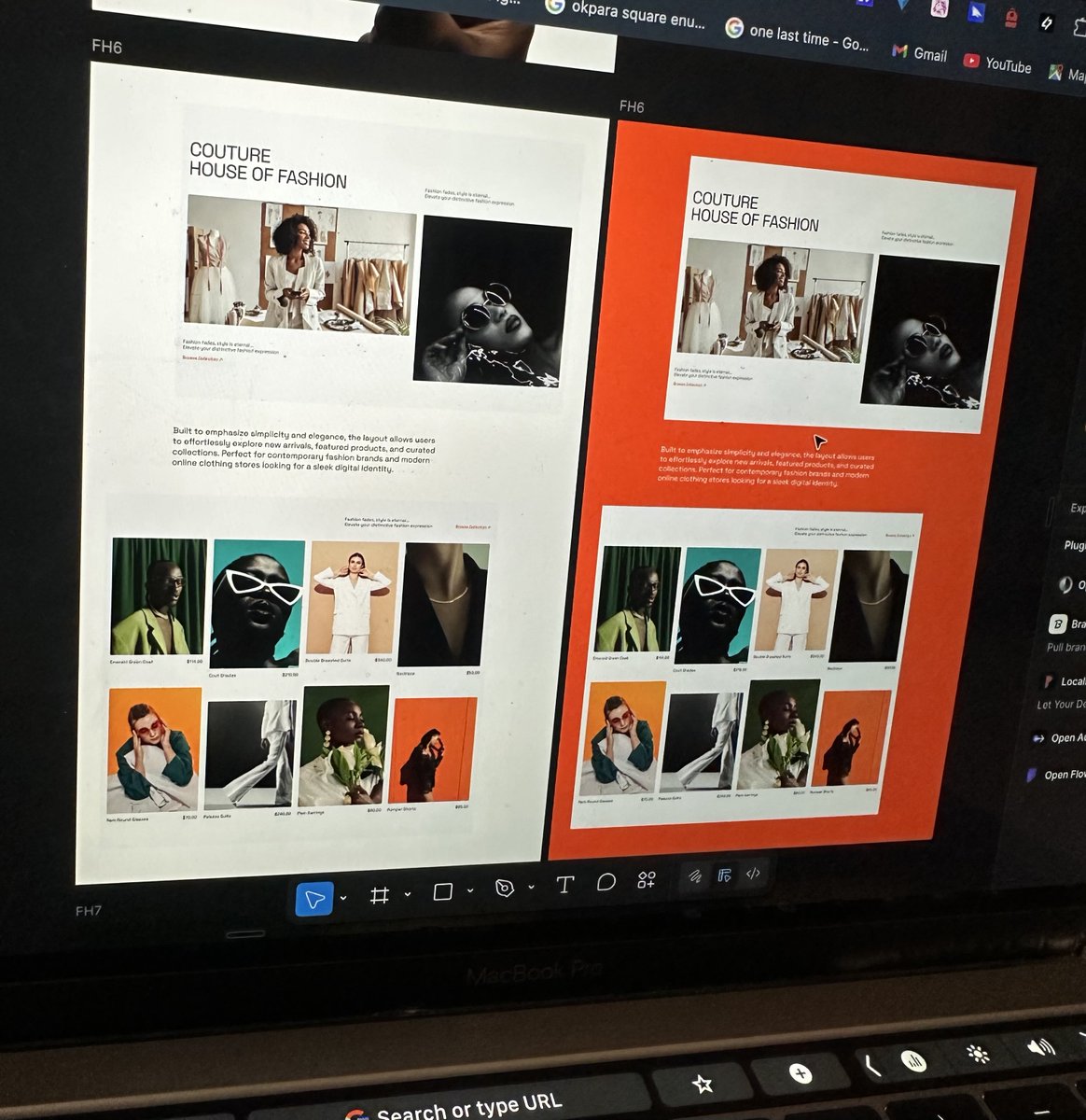Select COUTURE HOUSE OF FASHION heading, orange frame
This screenshot has width=1086, height=1120.
point(754,211)
